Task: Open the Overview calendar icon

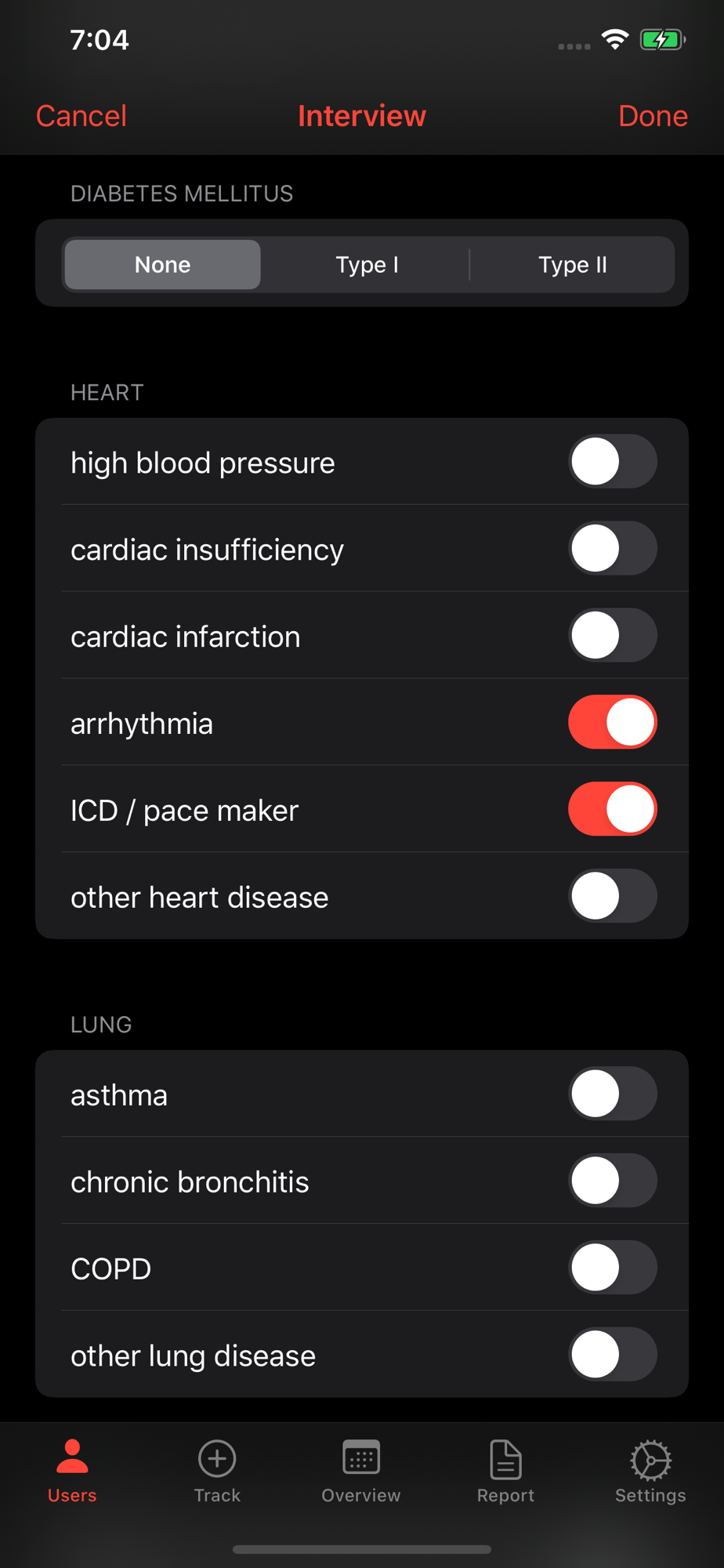Action: click(x=361, y=1457)
